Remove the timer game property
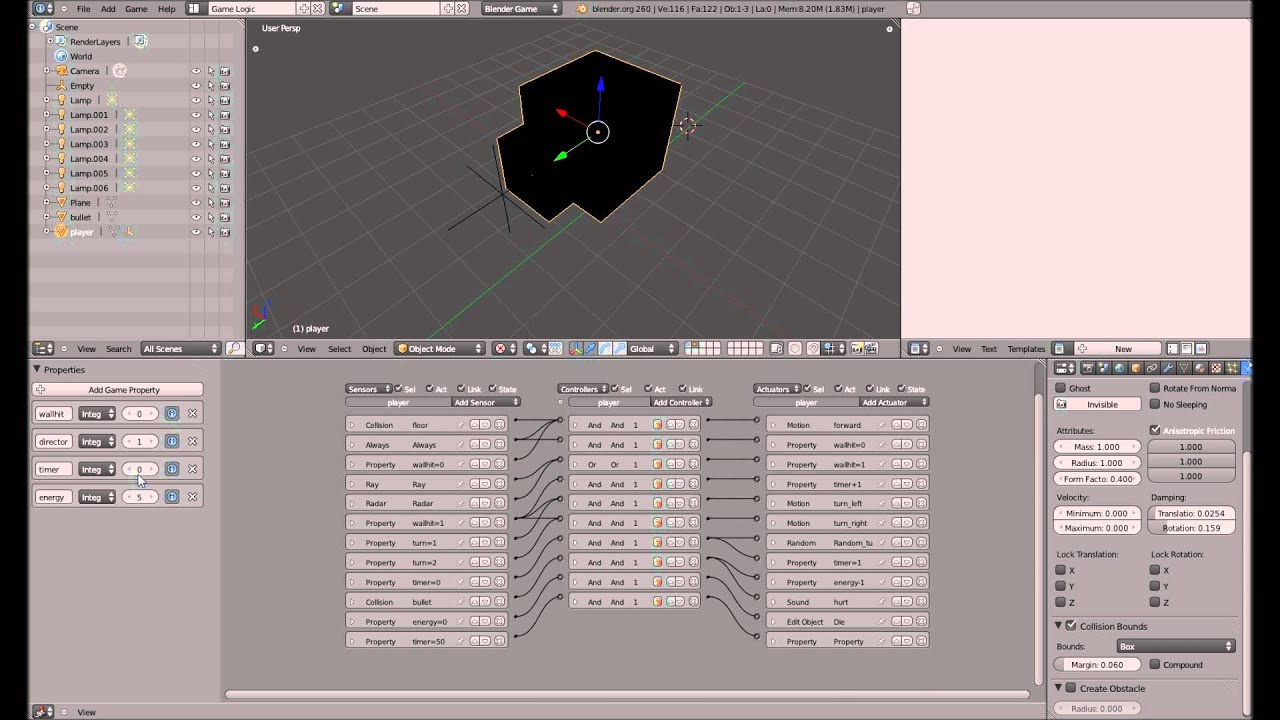This screenshot has height=720, width=1280. [192, 469]
